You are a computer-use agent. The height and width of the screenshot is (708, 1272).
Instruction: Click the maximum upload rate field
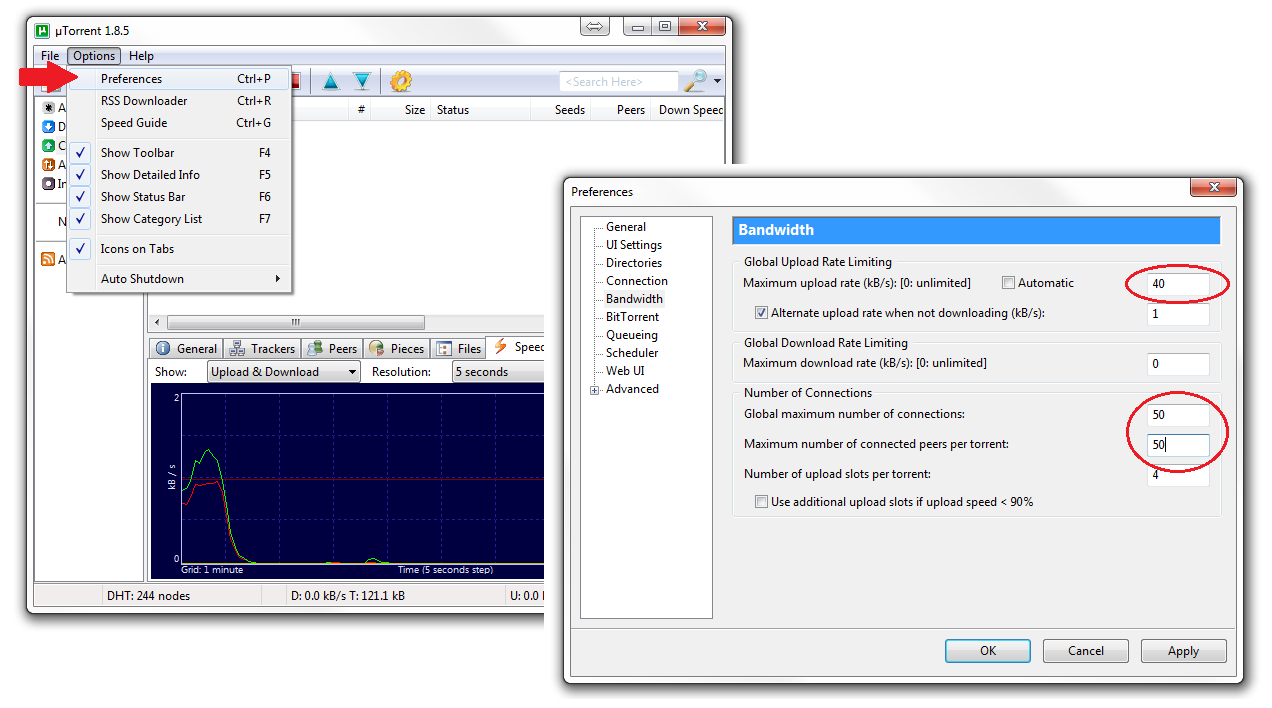1178,283
